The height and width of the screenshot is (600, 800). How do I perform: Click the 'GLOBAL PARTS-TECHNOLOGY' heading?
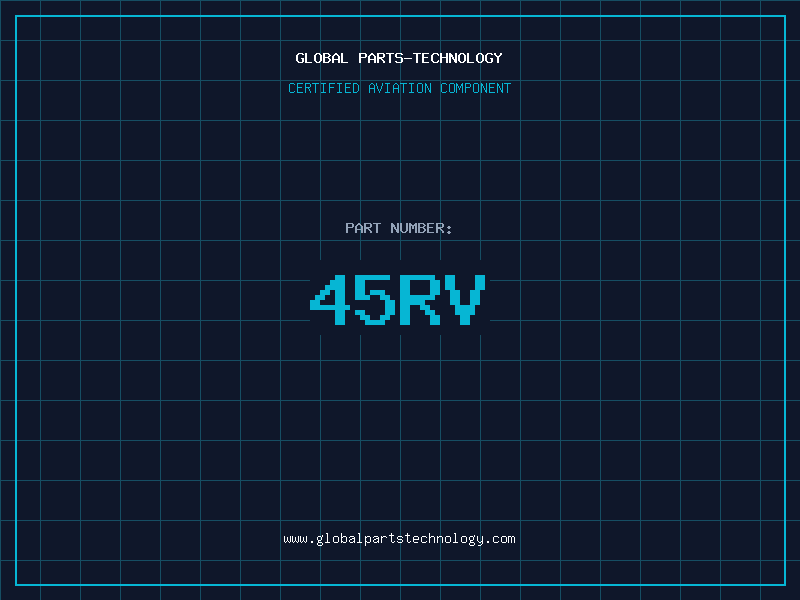click(x=399, y=58)
